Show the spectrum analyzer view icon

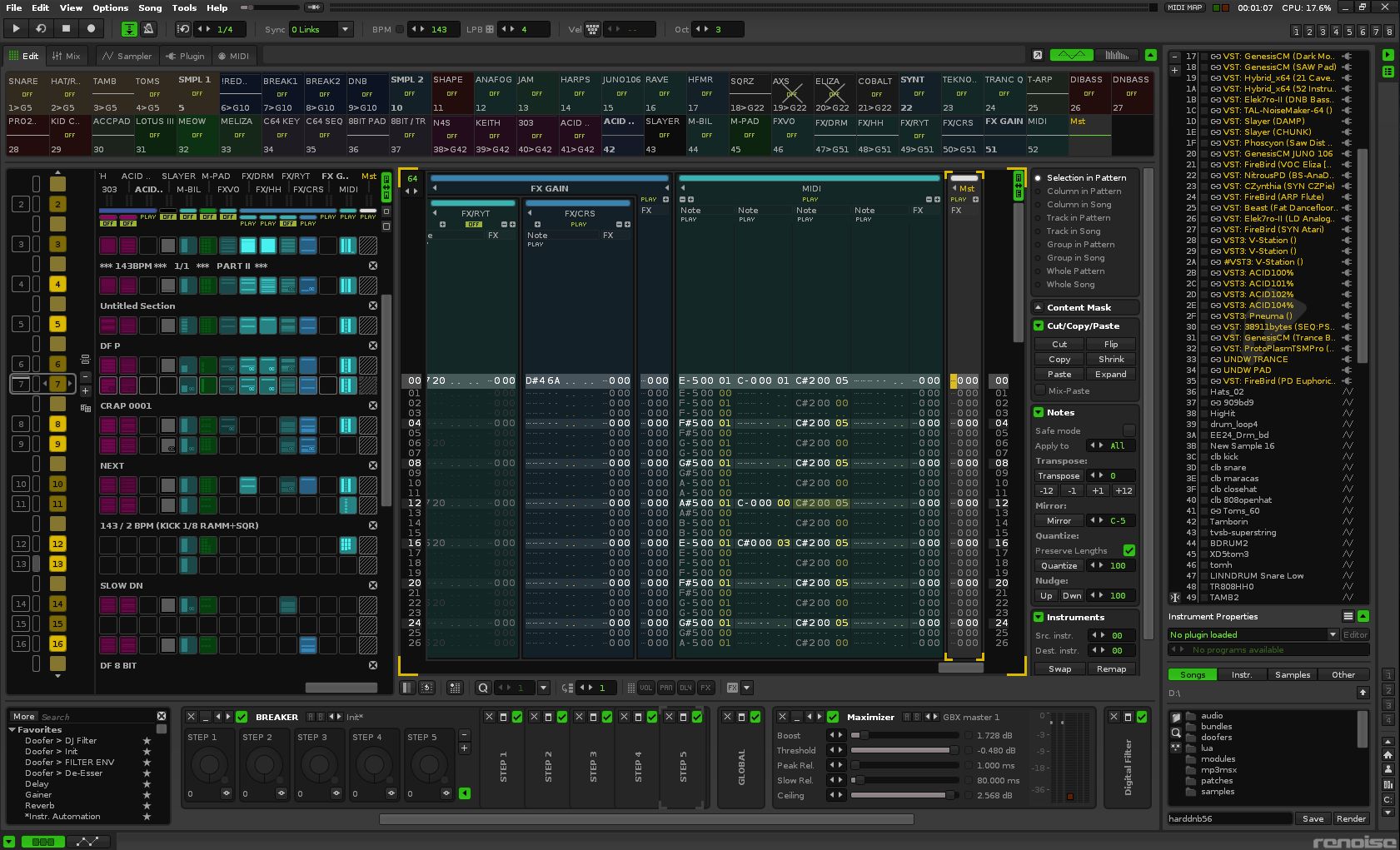[x=1116, y=56]
